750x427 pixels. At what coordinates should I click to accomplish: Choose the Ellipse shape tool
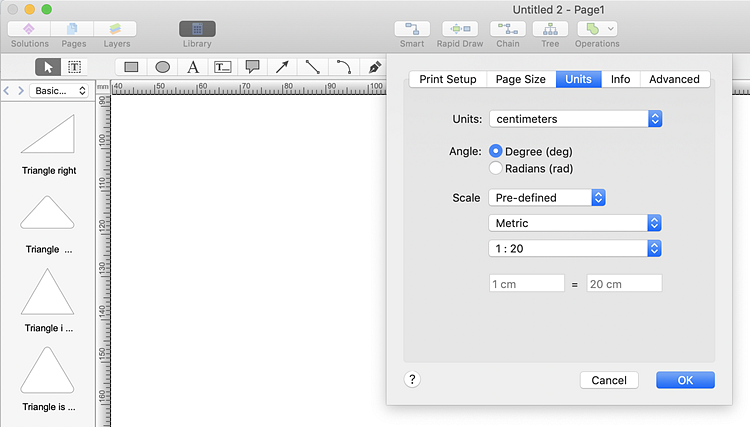click(162, 67)
